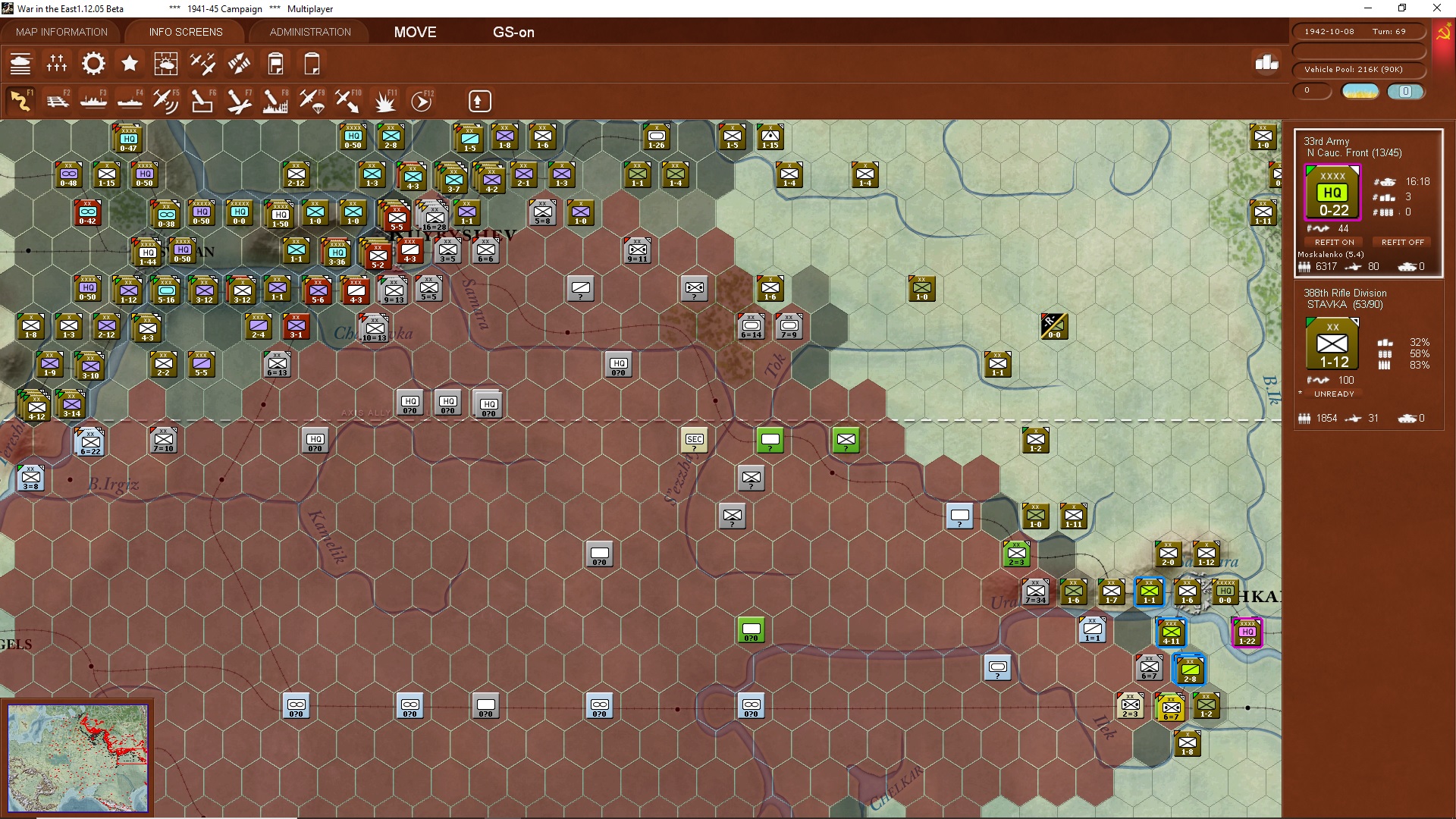Image resolution: width=1456 pixels, height=819 pixels.
Task: Open the weather map icon
Action: (x=166, y=64)
